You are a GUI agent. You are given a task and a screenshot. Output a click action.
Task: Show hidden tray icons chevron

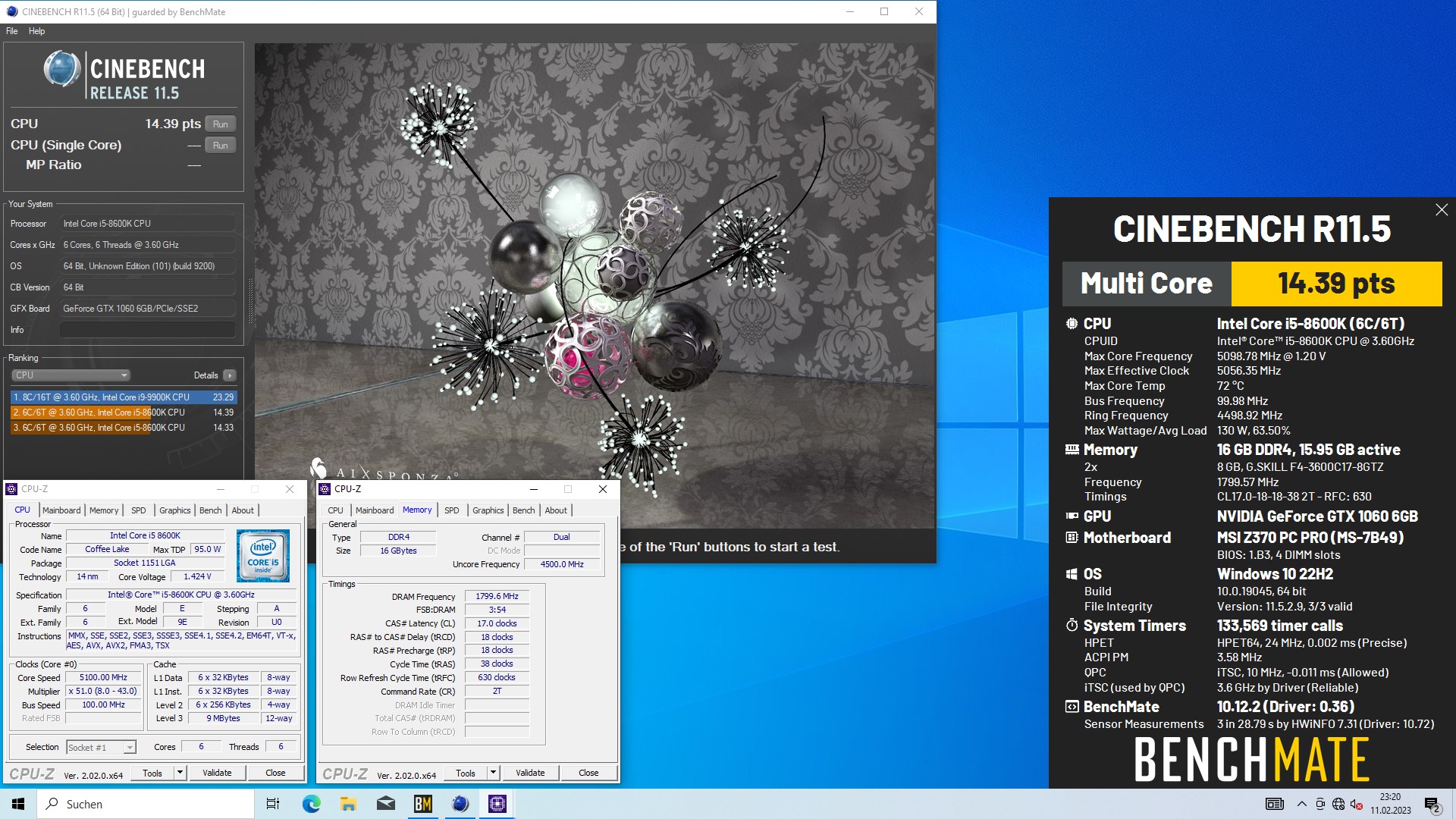pyautogui.click(x=1302, y=804)
